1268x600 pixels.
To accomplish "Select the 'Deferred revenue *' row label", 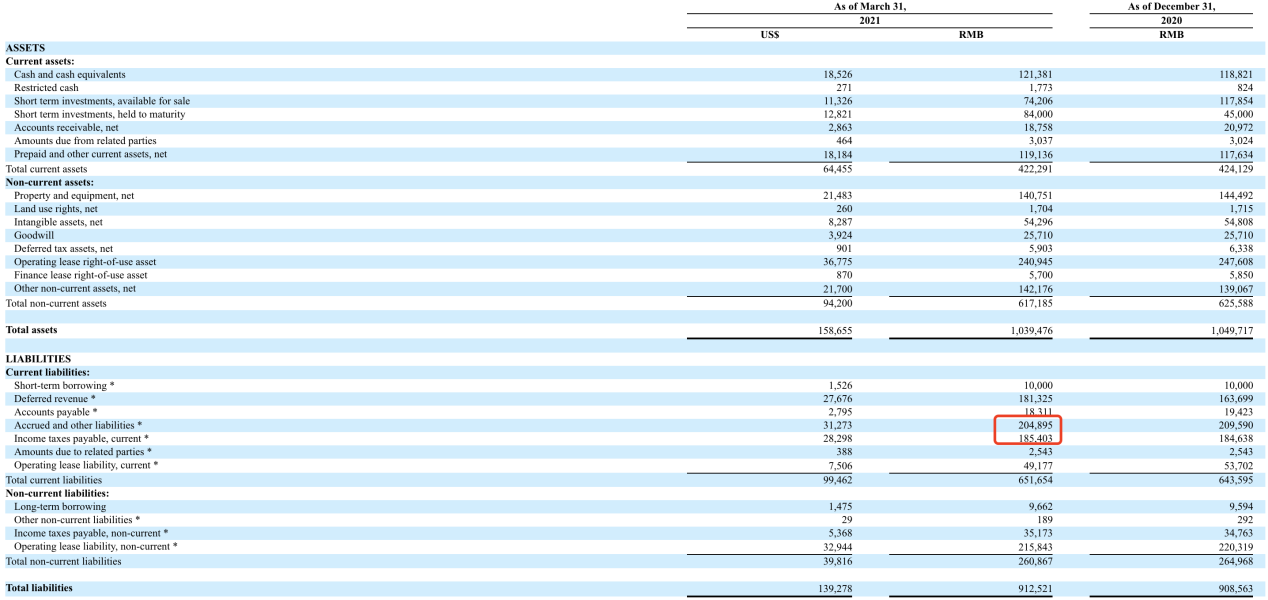I will point(55,399).
